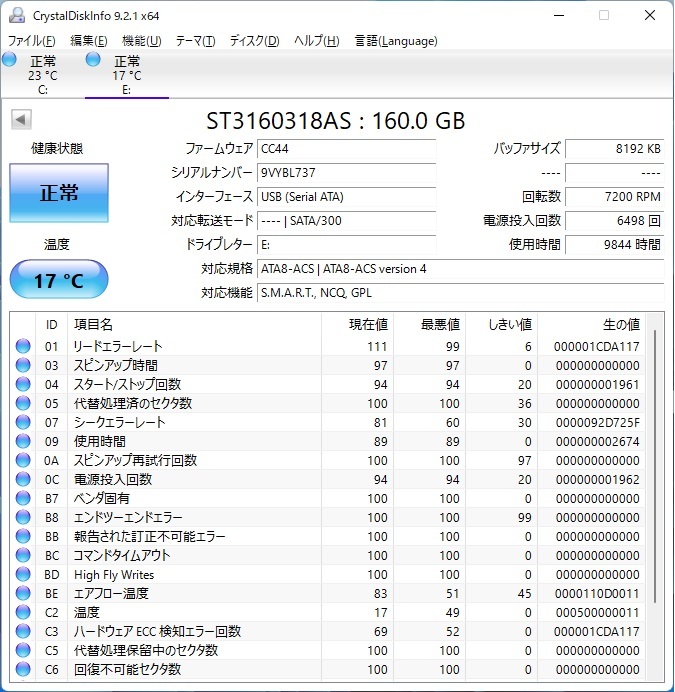675x692 pixels.
Task: Click the 正常 health status button
Action: [58, 193]
